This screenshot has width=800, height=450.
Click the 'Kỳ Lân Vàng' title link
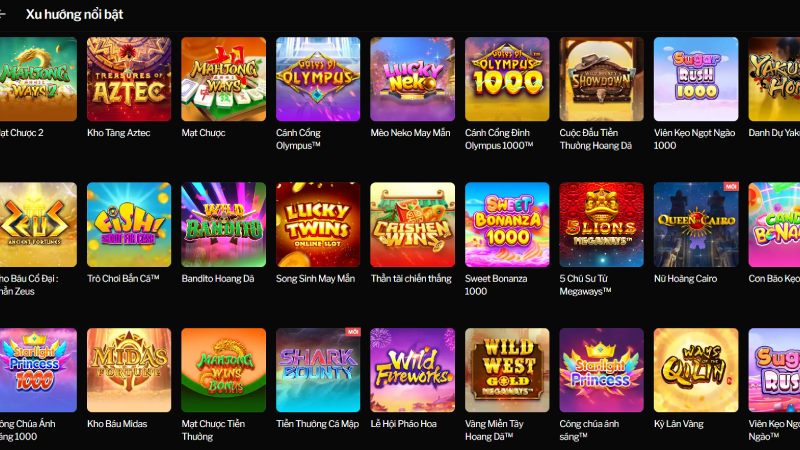coord(679,424)
